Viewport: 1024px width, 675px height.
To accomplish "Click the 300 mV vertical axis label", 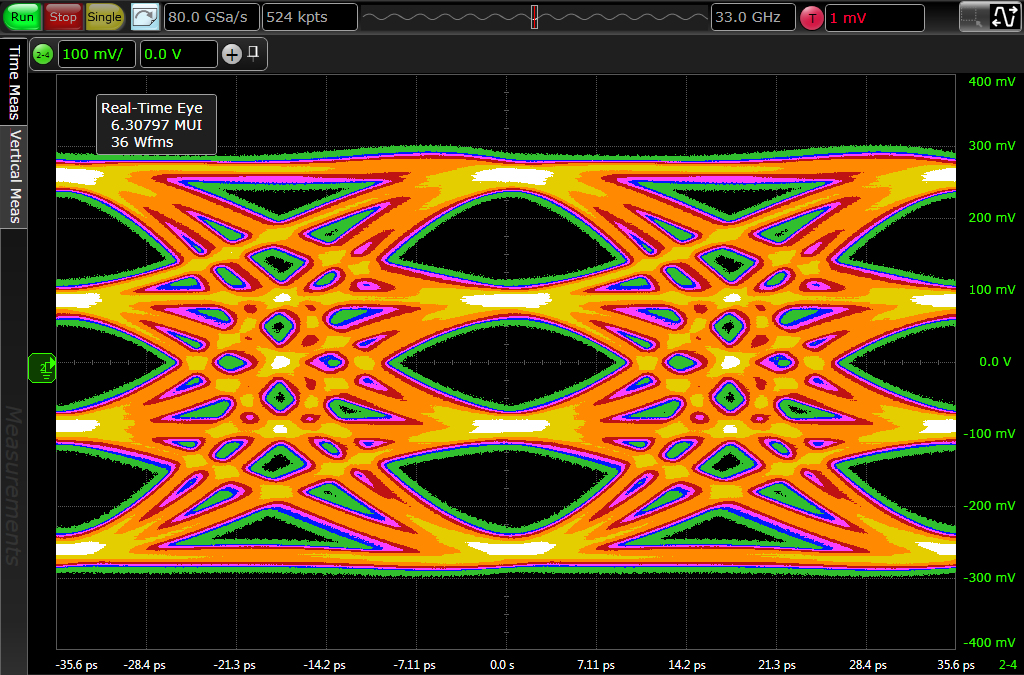I will pos(991,146).
